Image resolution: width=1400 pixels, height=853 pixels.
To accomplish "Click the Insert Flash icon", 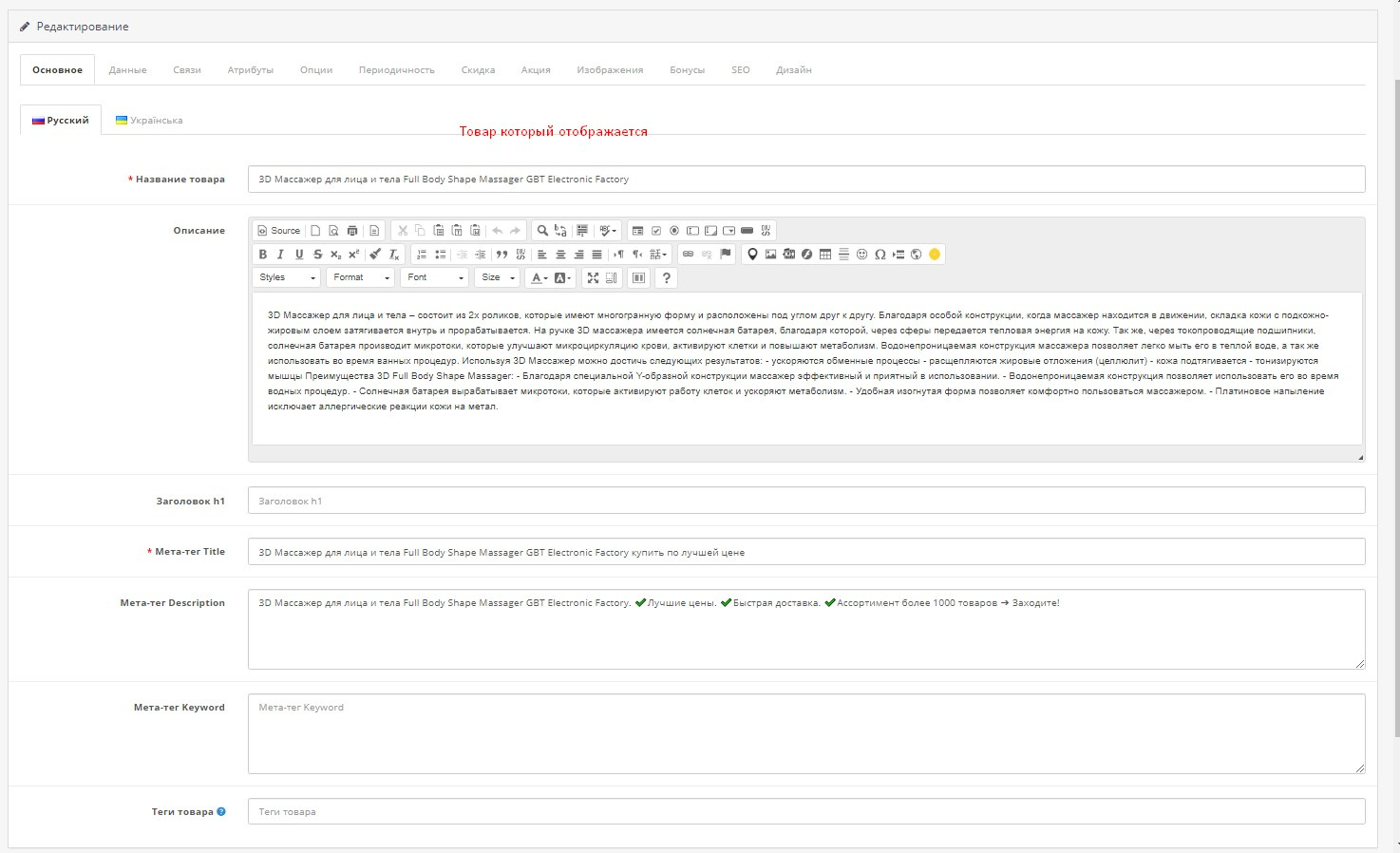I will pos(806,255).
